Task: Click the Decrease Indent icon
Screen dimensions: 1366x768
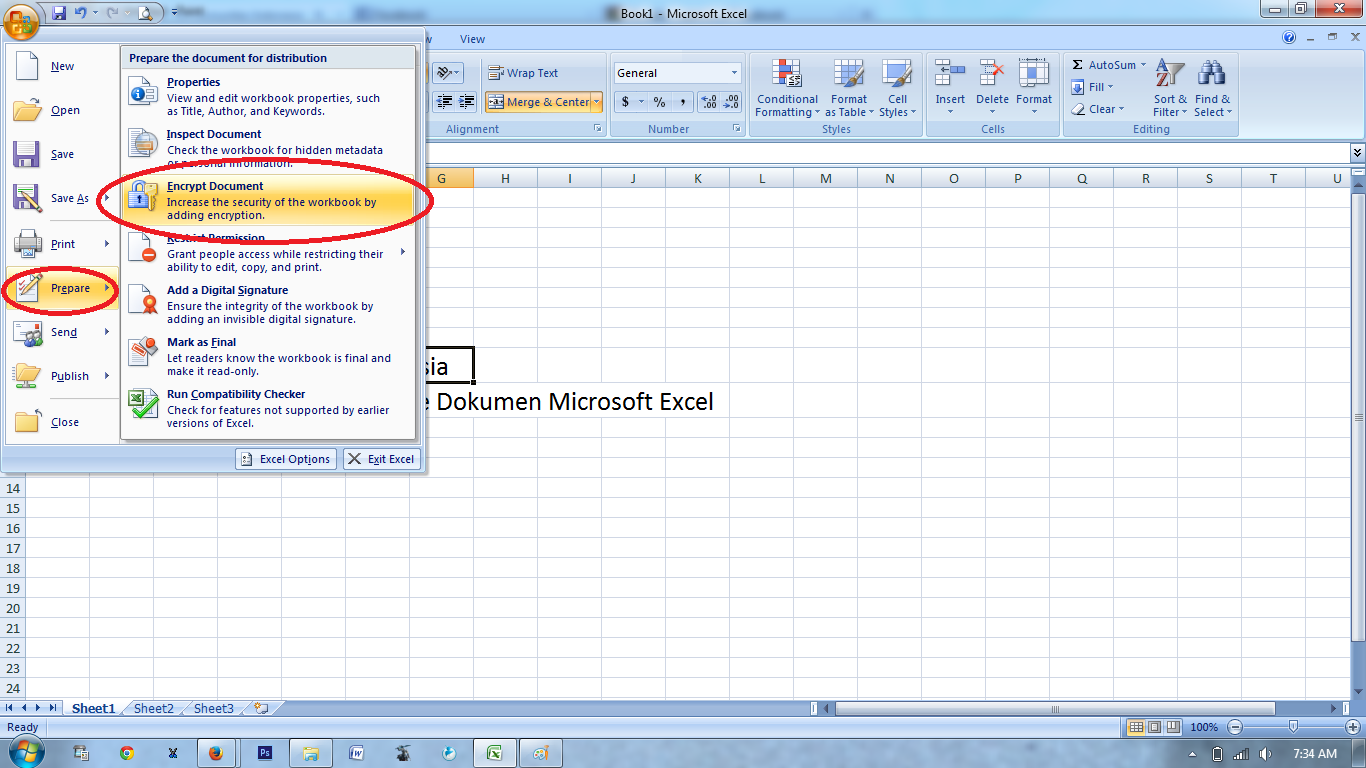Action: pos(443,102)
